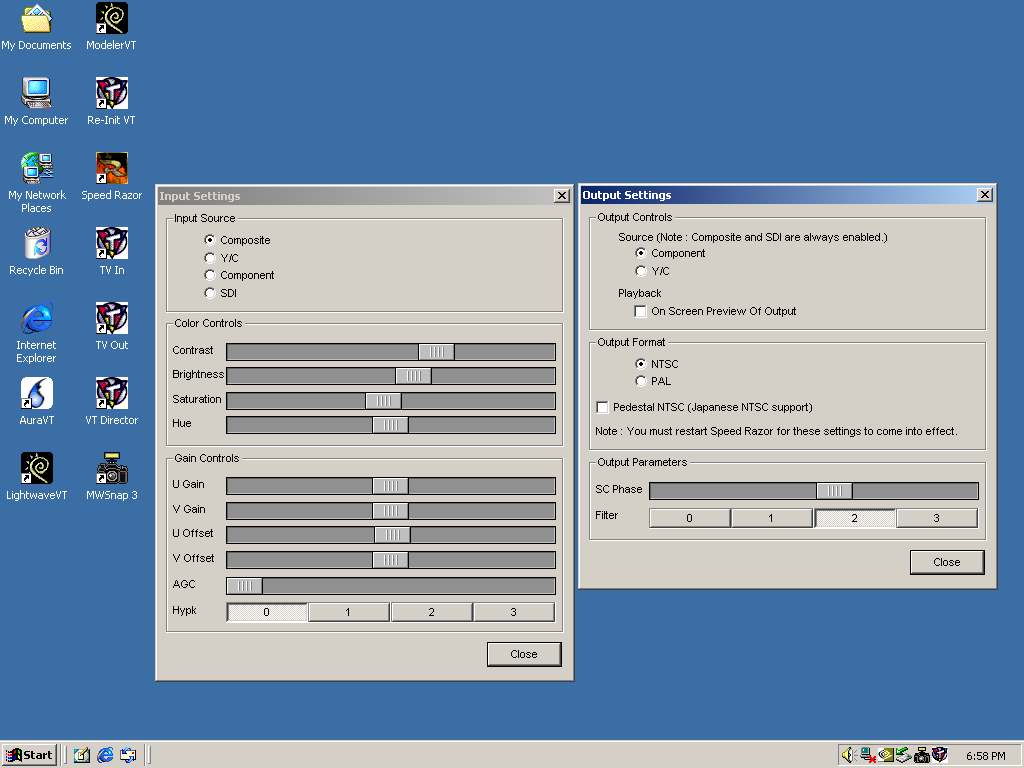
Task: Click the U Offset slider thumb
Action: point(392,535)
